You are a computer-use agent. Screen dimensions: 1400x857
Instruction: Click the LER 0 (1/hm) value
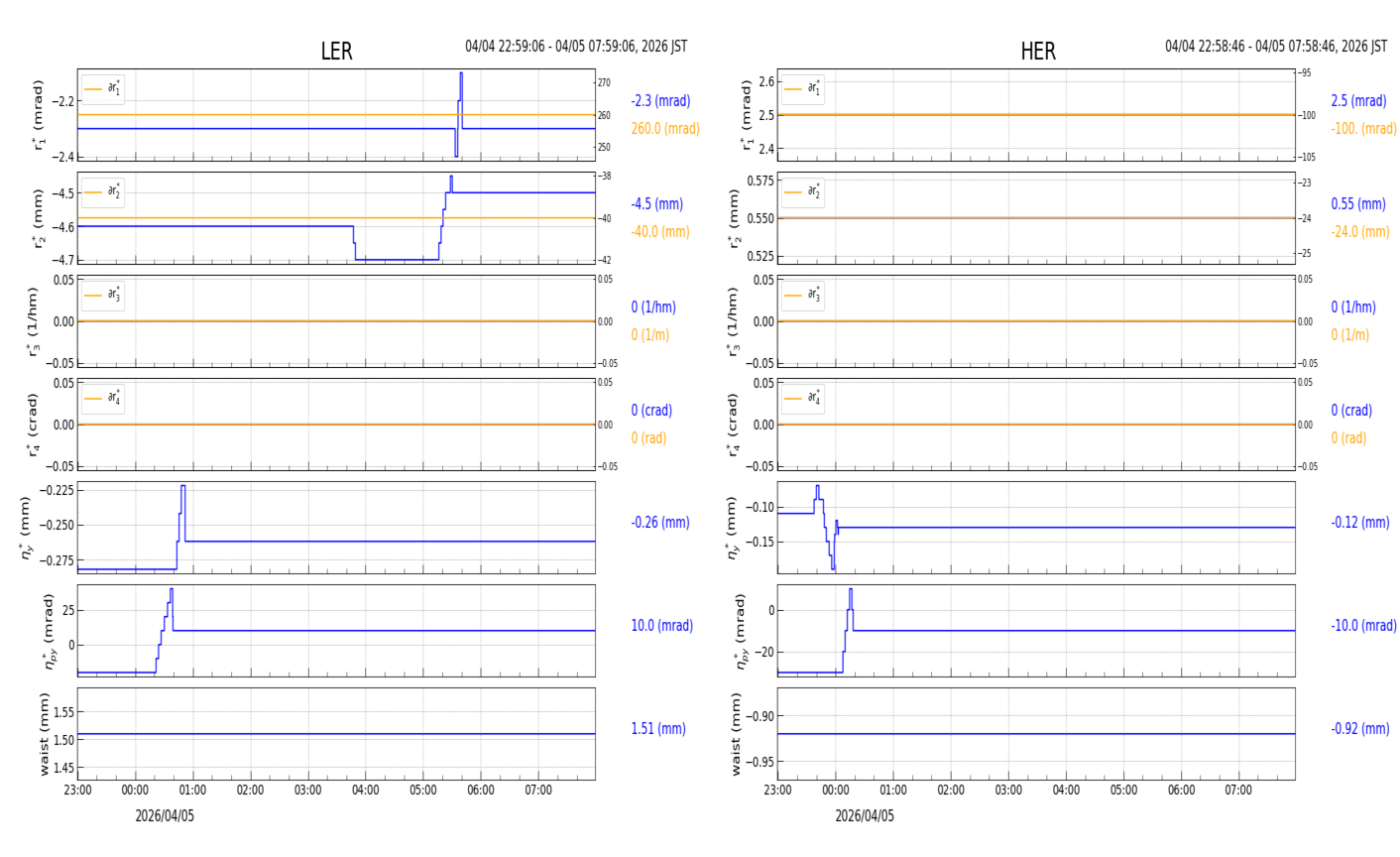pos(656,307)
